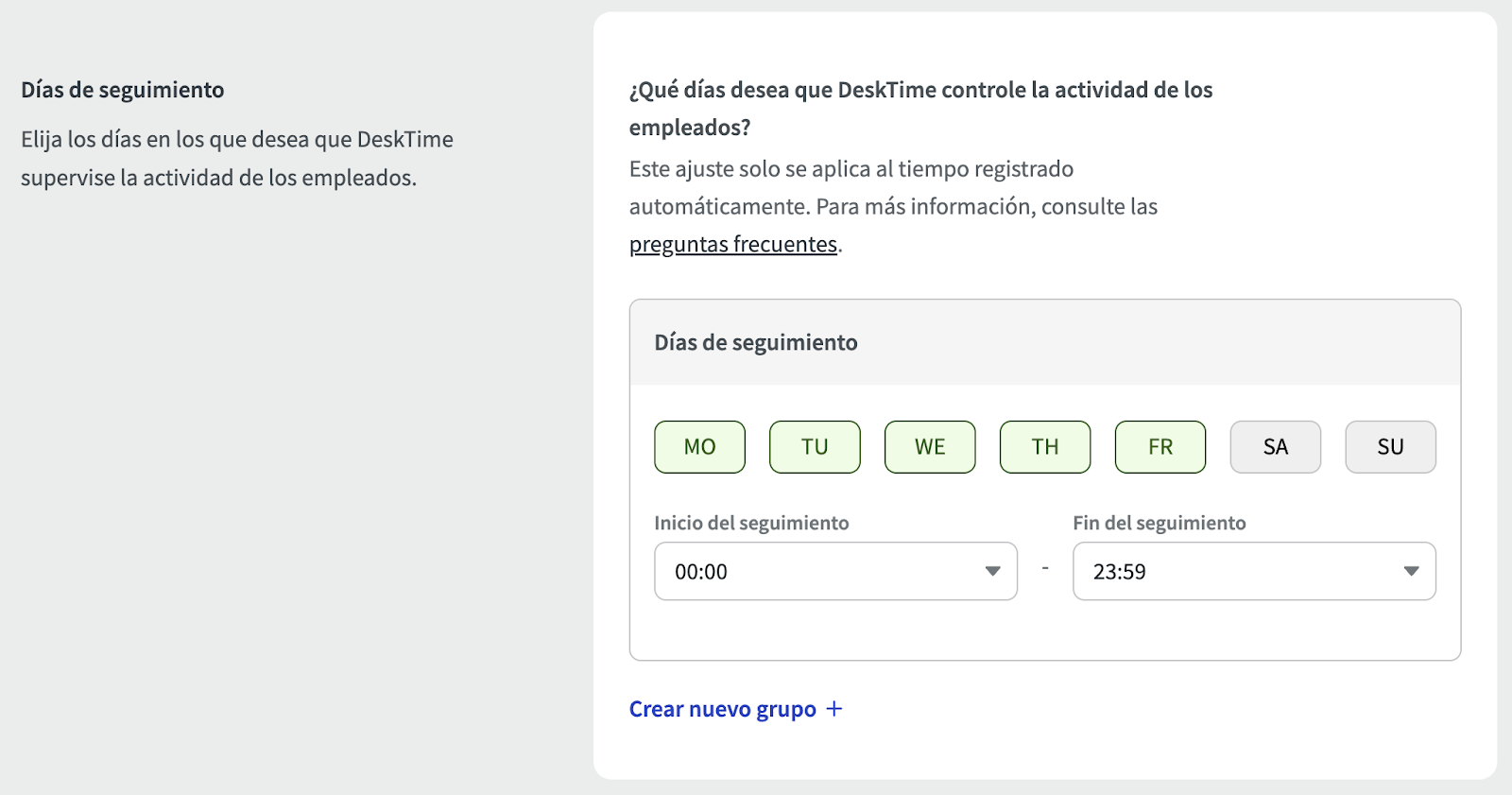
Task: Enable tracking on SA
Action: tap(1276, 447)
